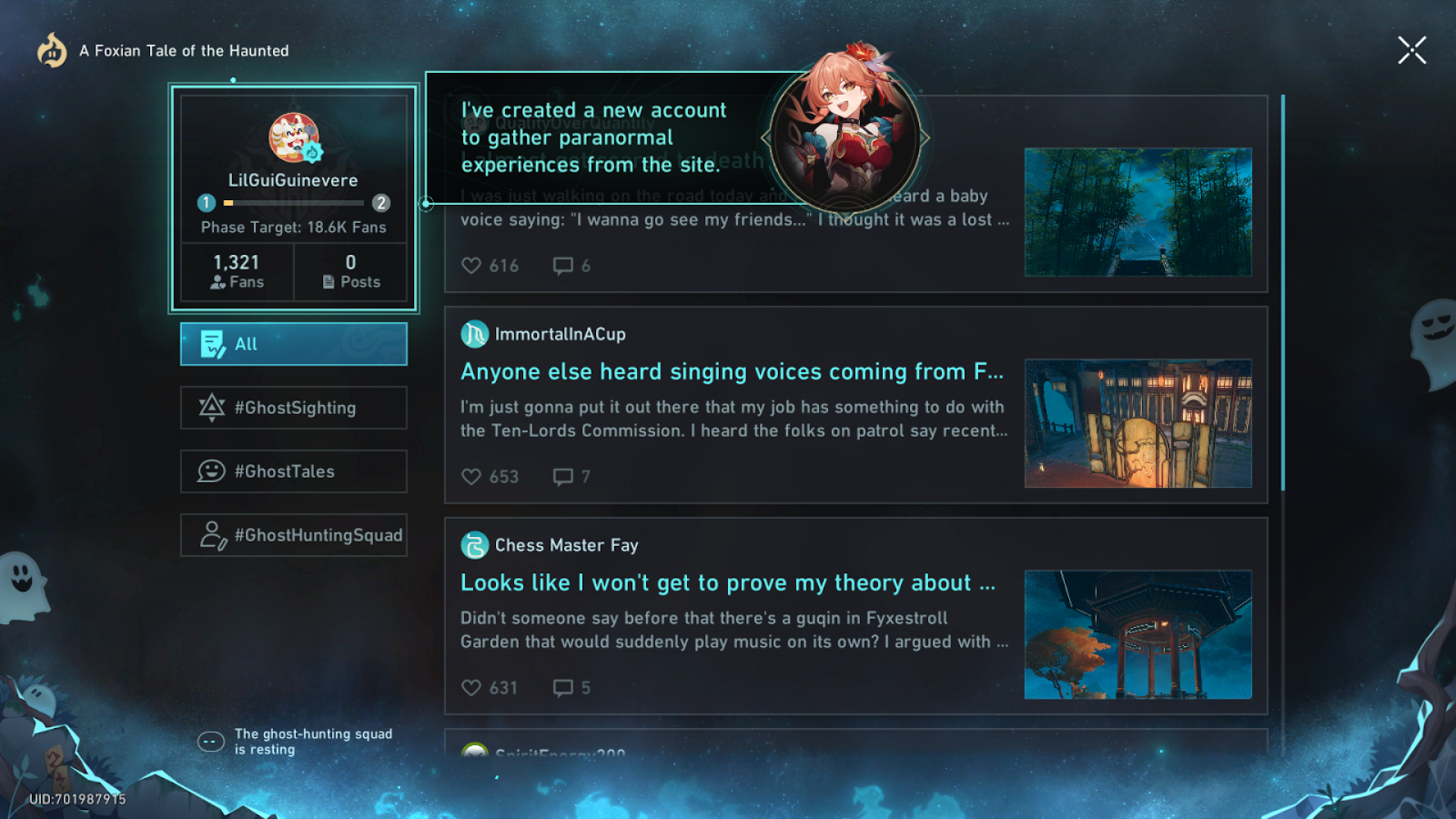The image size is (1456, 819).
Task: Click the event logo beside the title
Action: pyautogui.click(x=52, y=50)
